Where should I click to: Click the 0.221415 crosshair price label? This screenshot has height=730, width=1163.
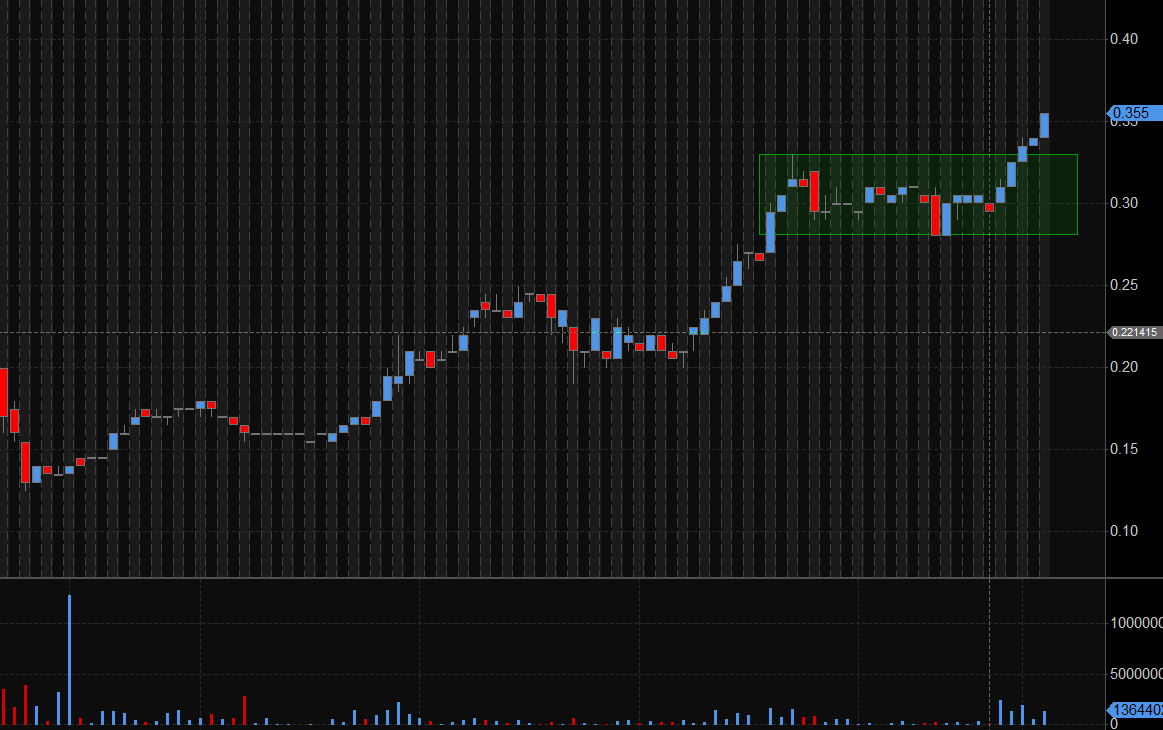point(1134,332)
